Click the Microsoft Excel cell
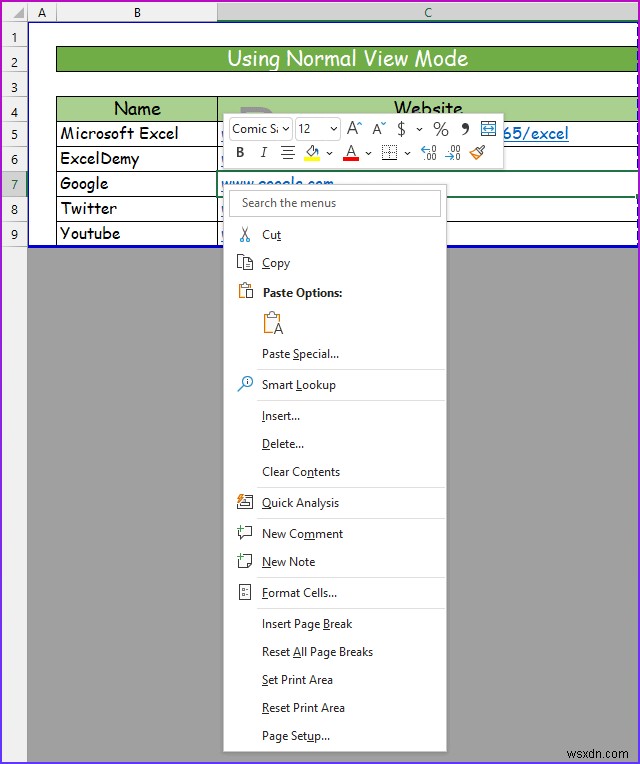This screenshot has height=764, width=640. pyautogui.click(x=137, y=134)
